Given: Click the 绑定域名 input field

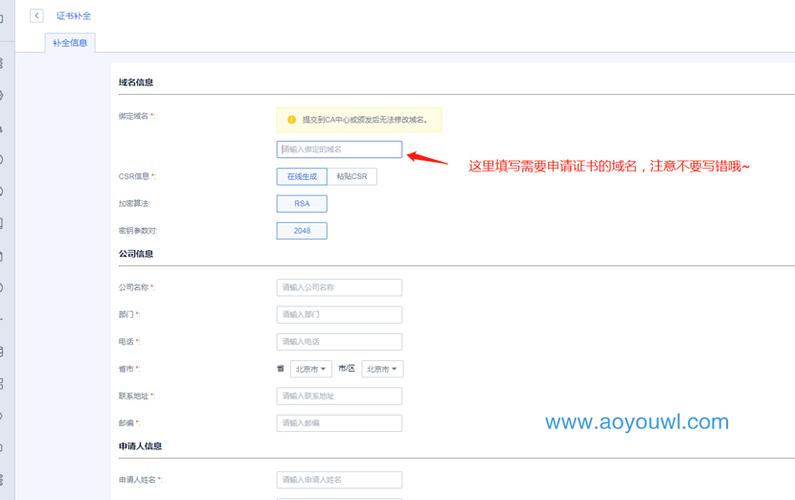Looking at the screenshot, I should [339, 149].
